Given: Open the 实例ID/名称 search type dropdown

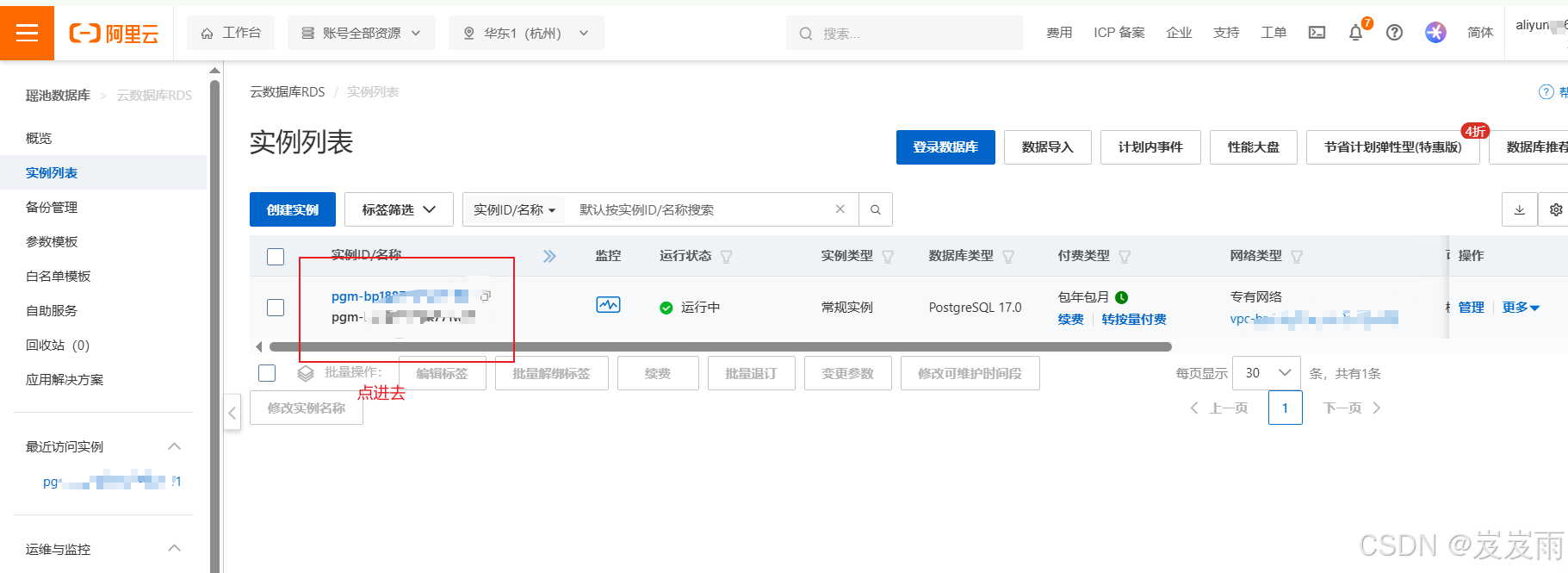Looking at the screenshot, I should [515, 209].
